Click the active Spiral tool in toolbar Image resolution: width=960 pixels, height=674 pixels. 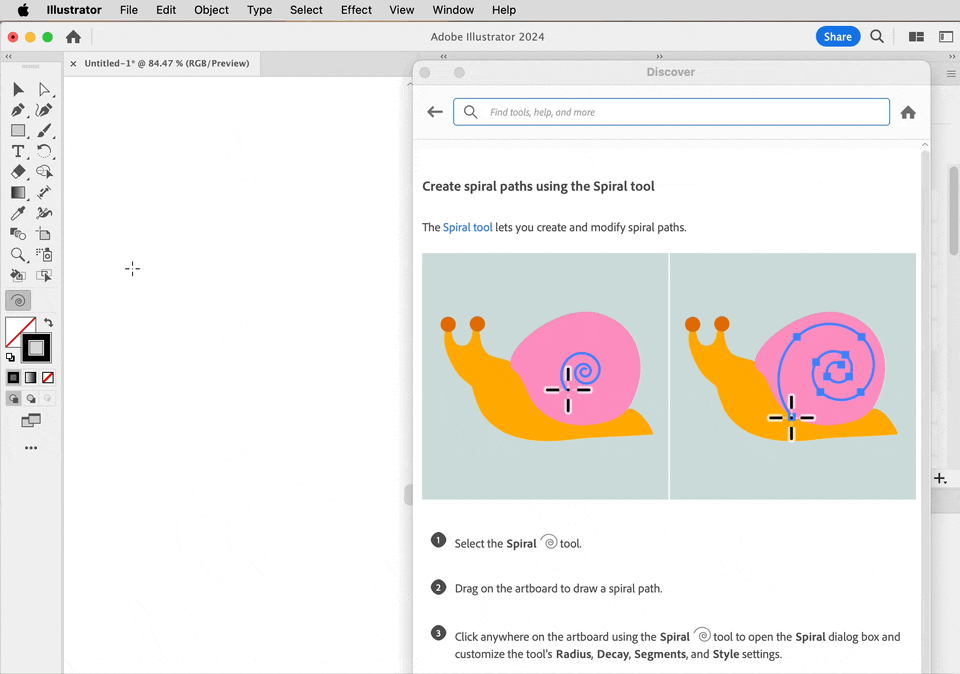pos(18,301)
